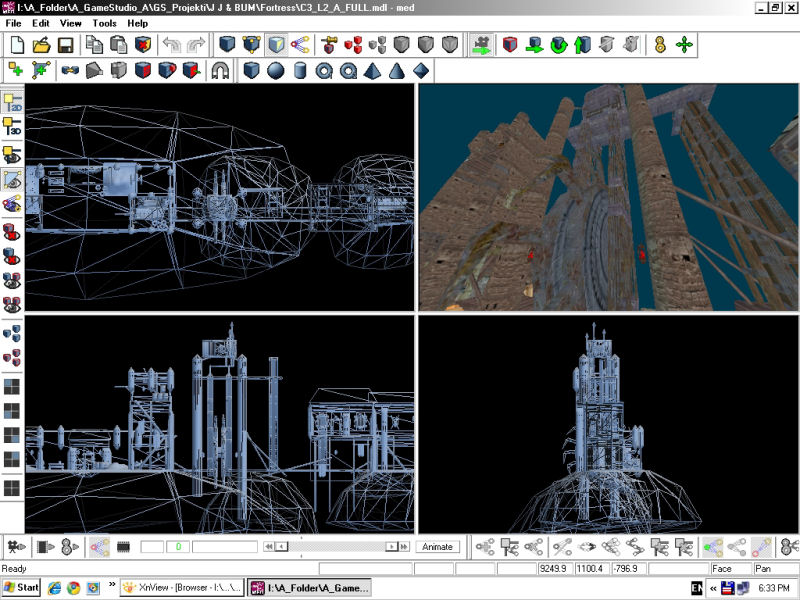
Task: Click the Paste icon in the toolbar
Action: [x=118, y=45]
